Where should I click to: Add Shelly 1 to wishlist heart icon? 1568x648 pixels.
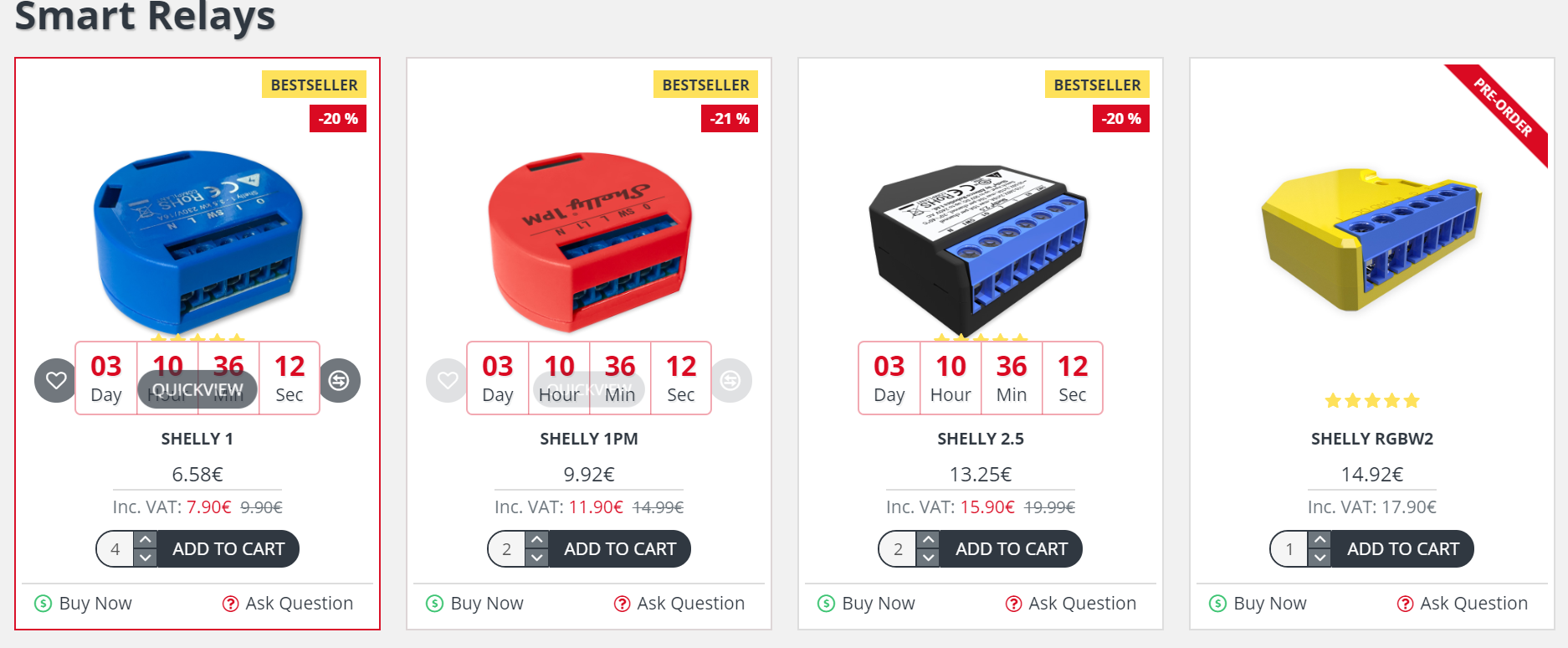[x=55, y=381]
